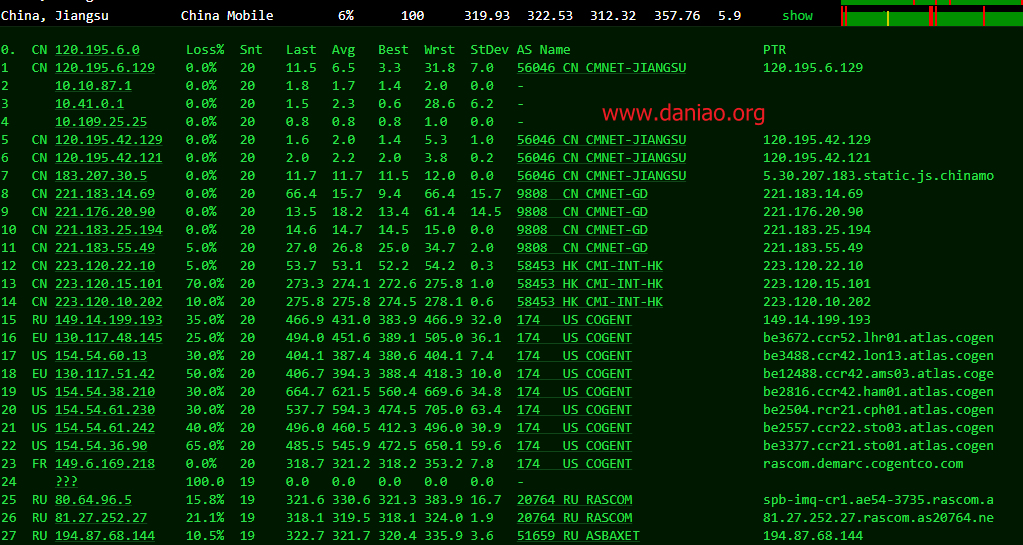Open AS link 174 US COGENT on hop 15
The height and width of the screenshot is (545, 1023).
(574, 320)
